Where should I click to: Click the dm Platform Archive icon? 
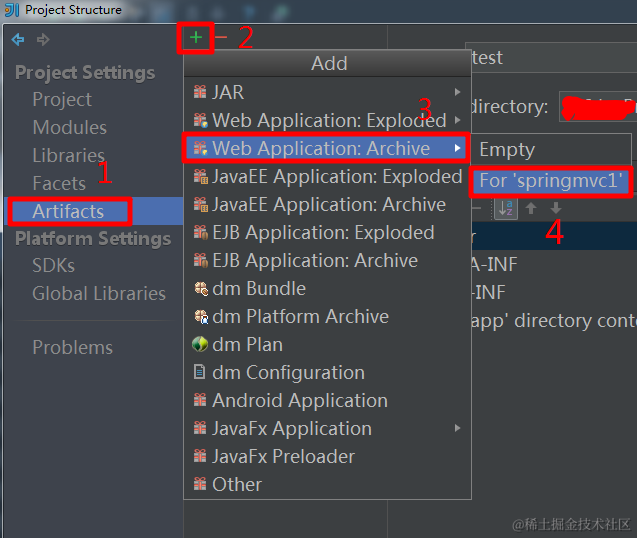[x=201, y=317]
